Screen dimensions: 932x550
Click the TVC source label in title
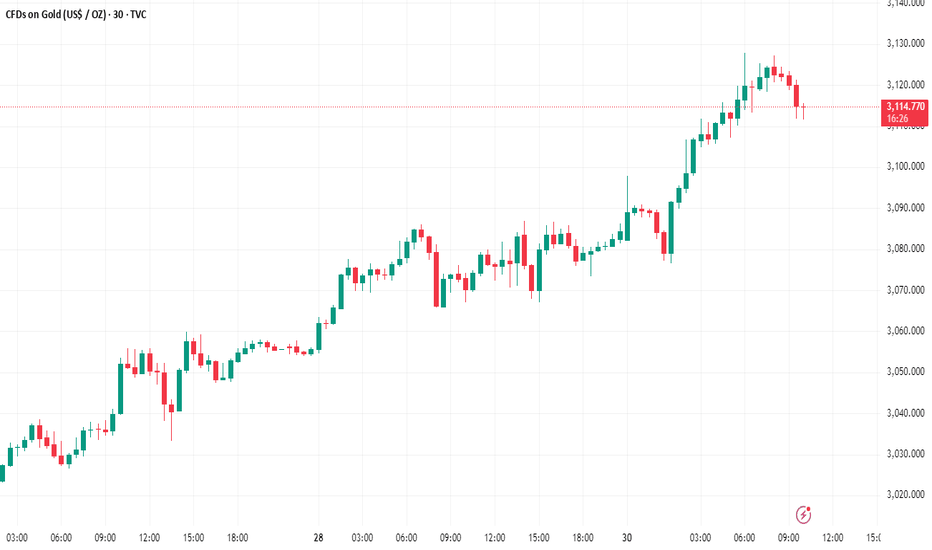[138, 14]
